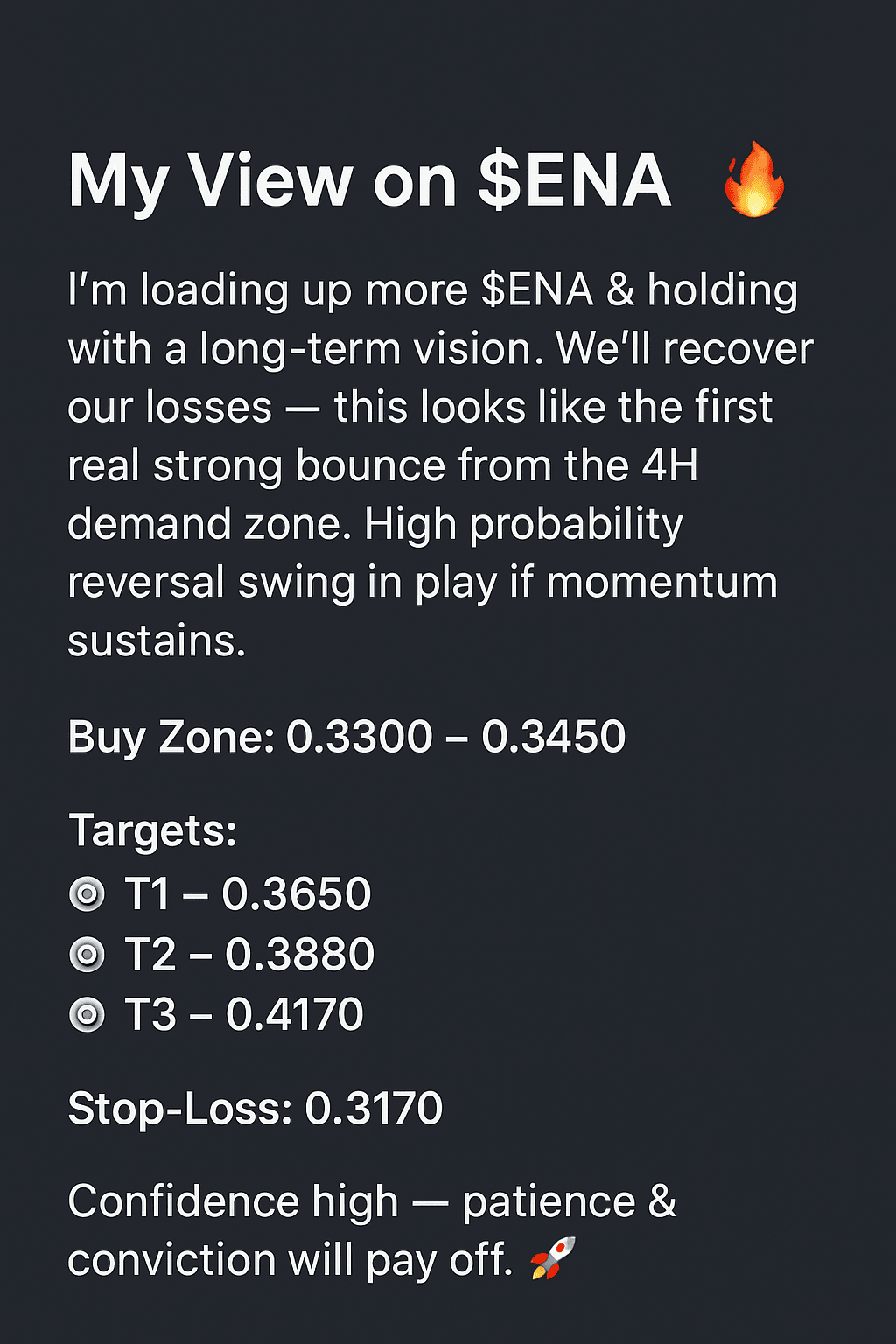Click the "Confidence high" text

tap(233, 1201)
